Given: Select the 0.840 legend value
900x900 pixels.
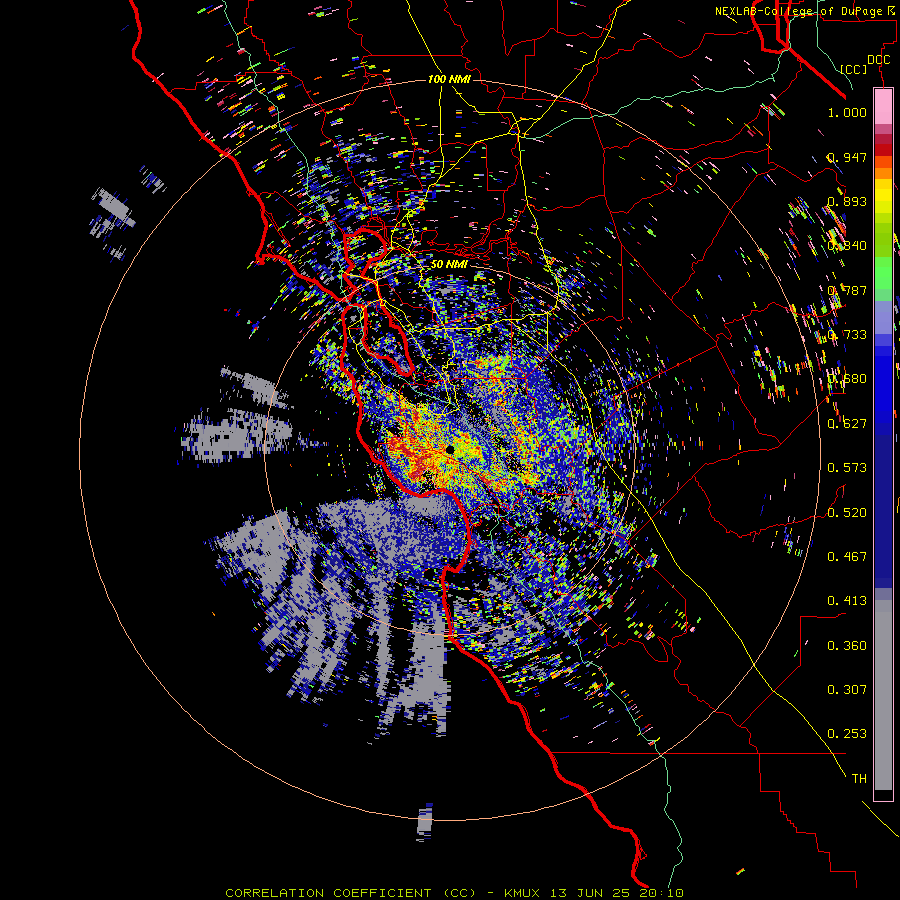Looking at the screenshot, I should tap(847, 246).
